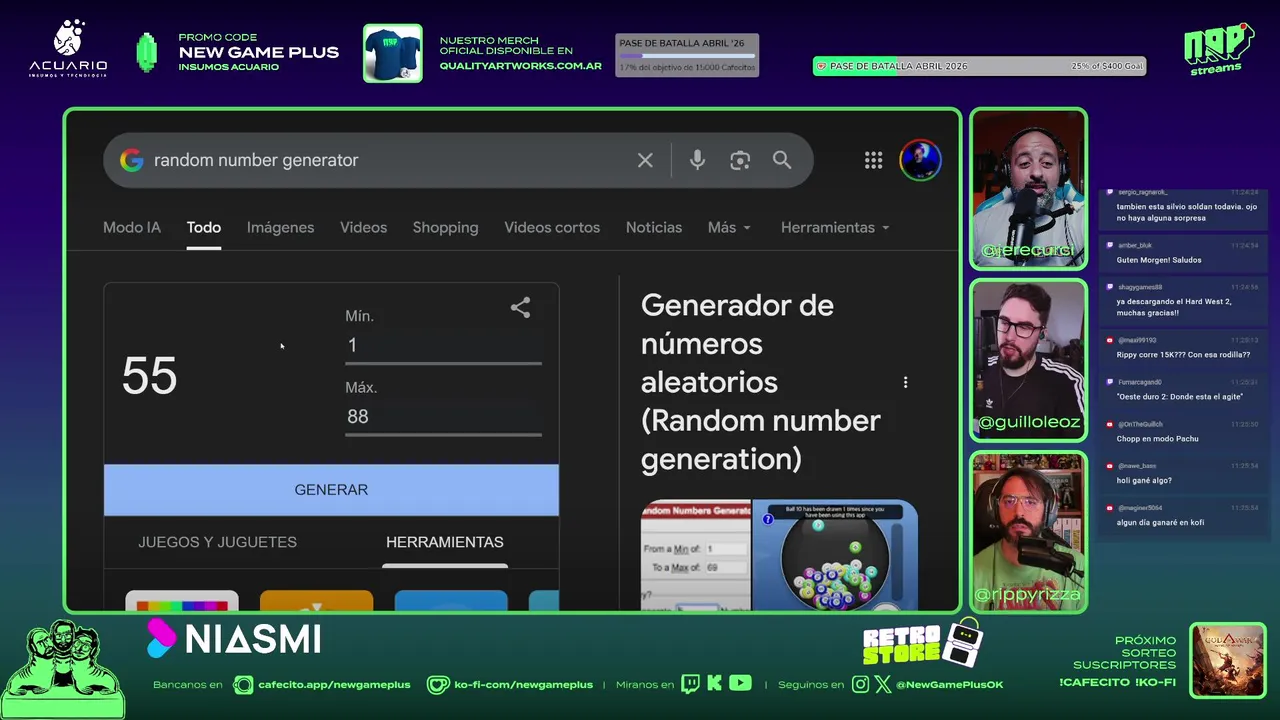The image size is (1280, 720).
Task: Click the orange tool card
Action: coord(316,601)
